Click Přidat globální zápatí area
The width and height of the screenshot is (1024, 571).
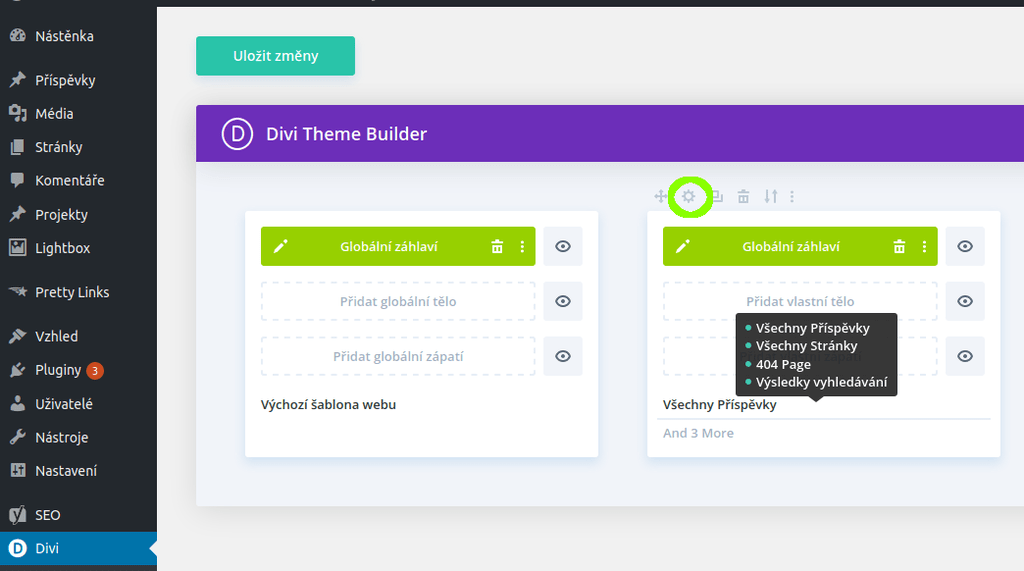click(398, 356)
